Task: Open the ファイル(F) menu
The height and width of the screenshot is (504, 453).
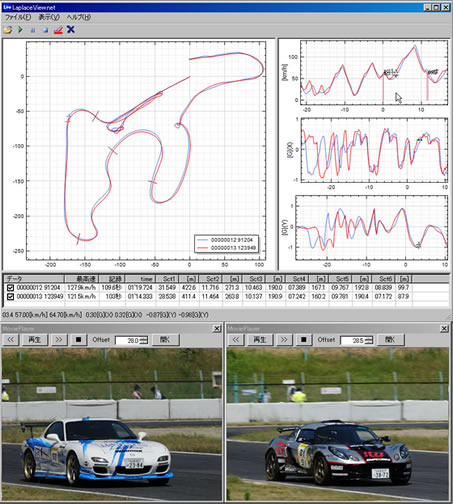Action: coord(18,17)
